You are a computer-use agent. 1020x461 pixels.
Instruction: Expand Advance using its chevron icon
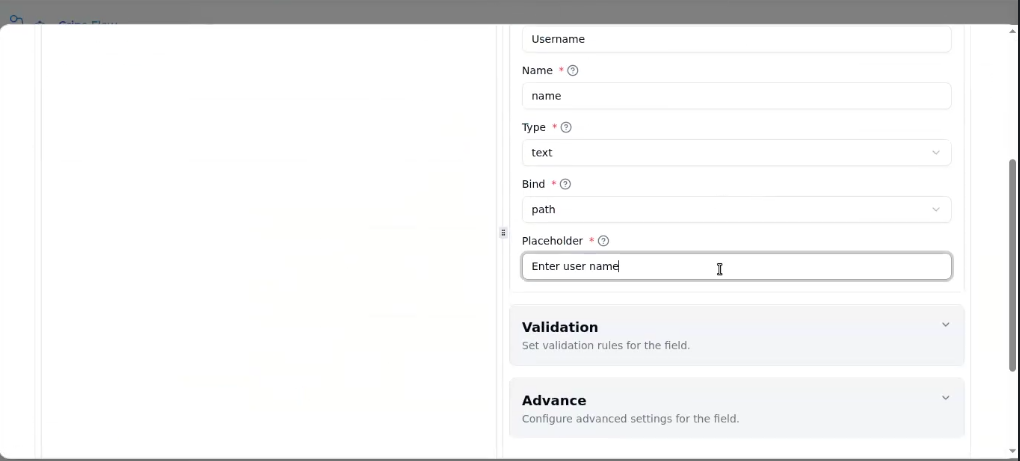click(x=945, y=398)
